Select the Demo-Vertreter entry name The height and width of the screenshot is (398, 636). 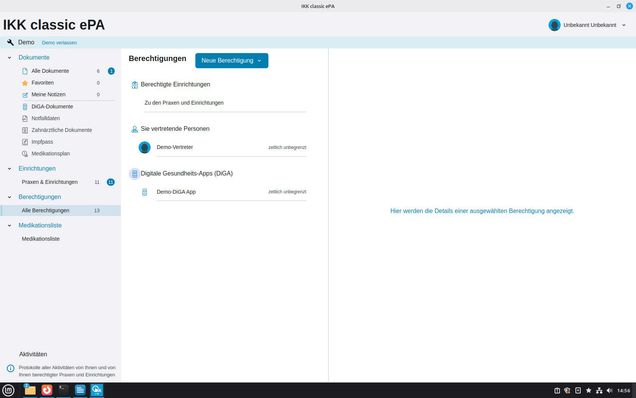[175, 147]
